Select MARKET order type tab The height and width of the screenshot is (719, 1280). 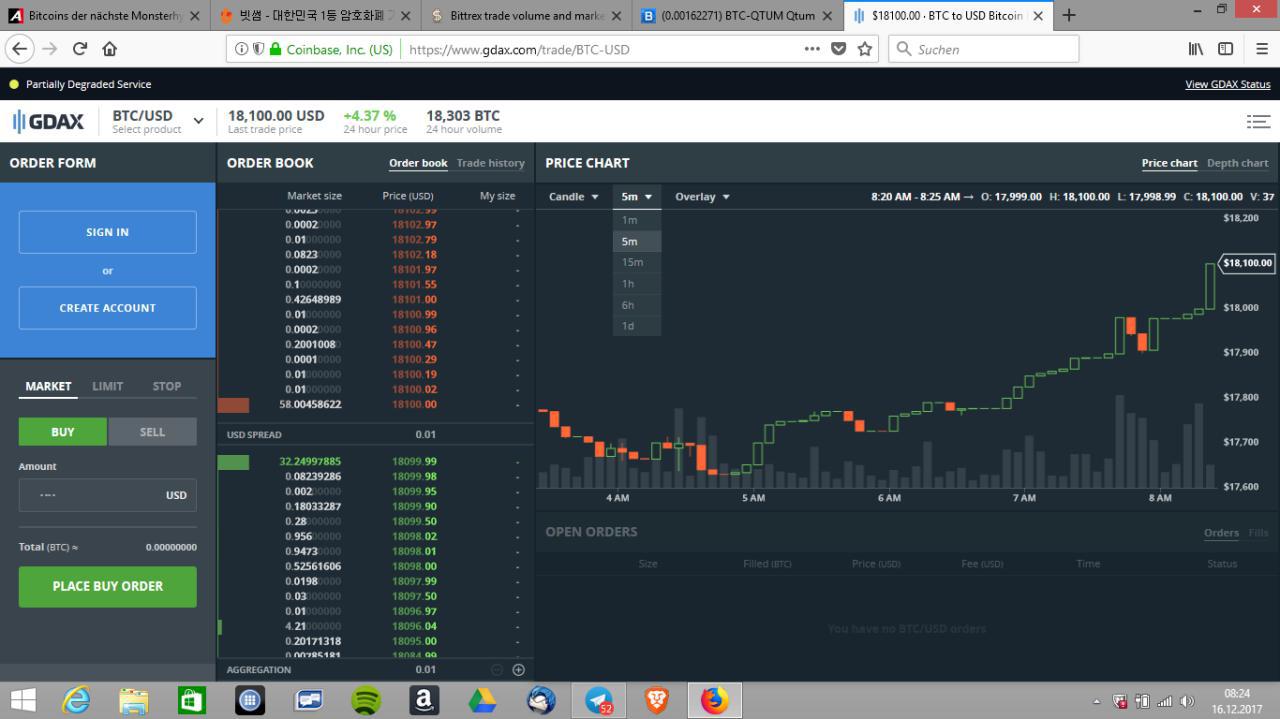coord(48,386)
